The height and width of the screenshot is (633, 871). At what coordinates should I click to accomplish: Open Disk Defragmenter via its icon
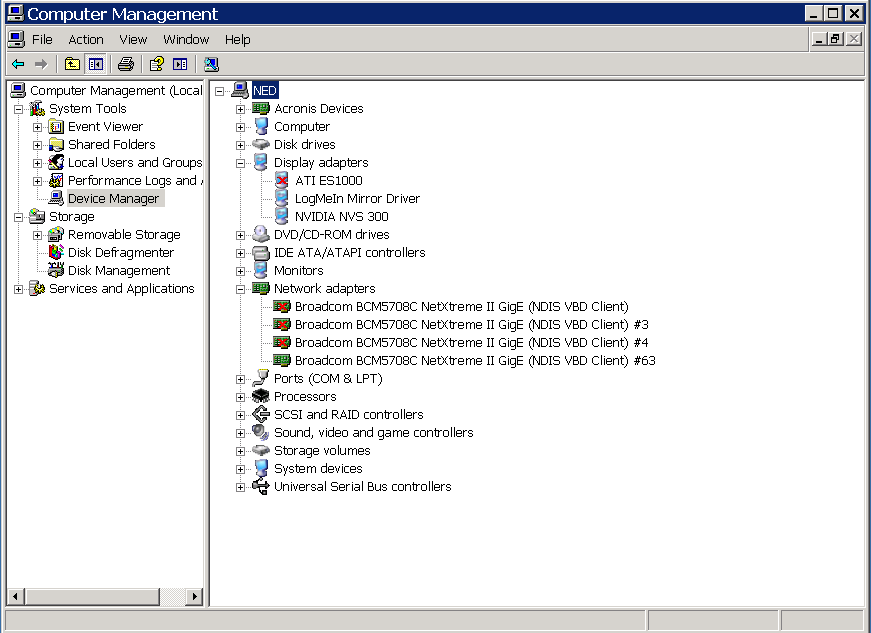tap(56, 253)
